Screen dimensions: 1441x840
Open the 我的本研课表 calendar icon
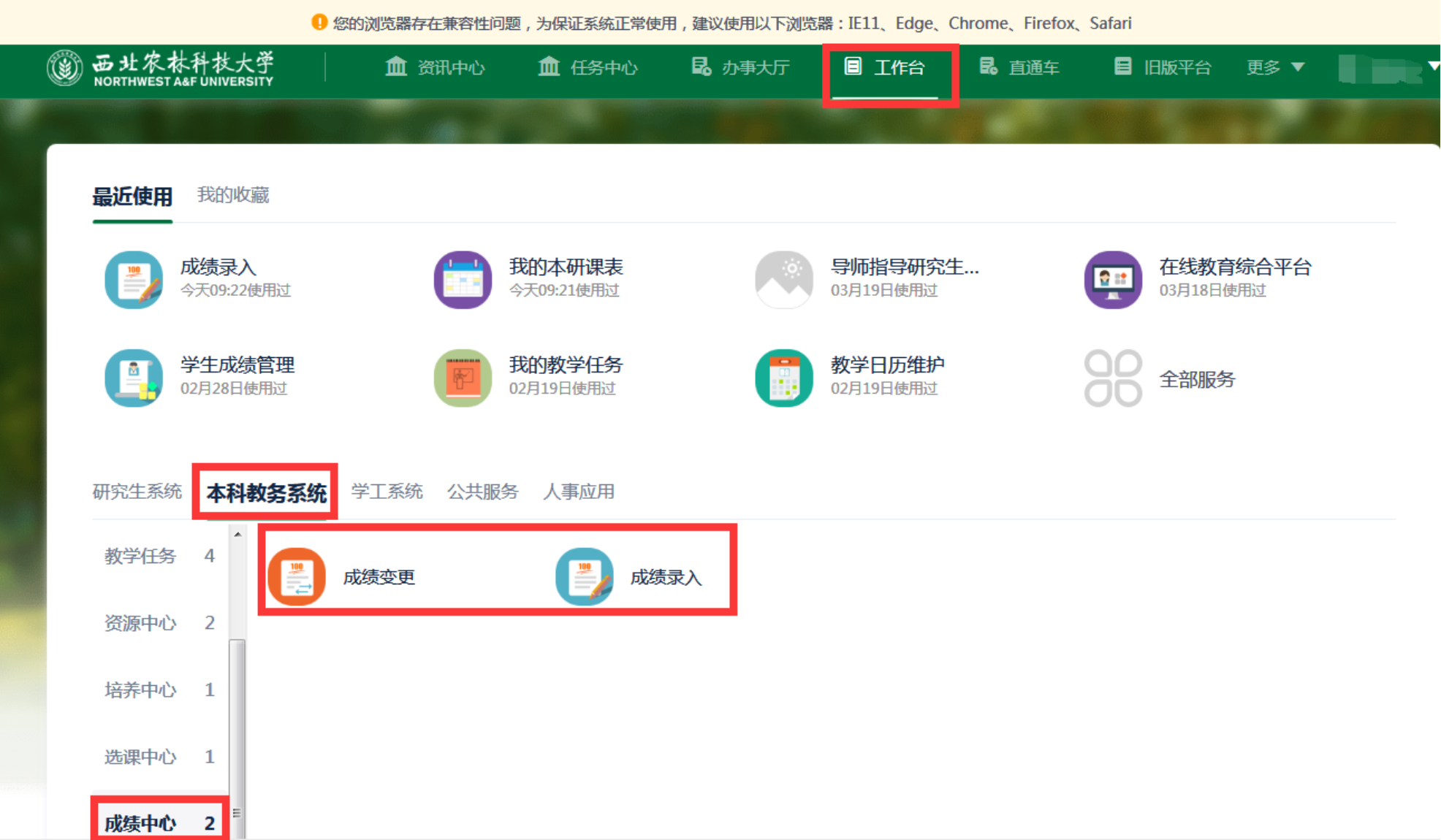click(462, 280)
